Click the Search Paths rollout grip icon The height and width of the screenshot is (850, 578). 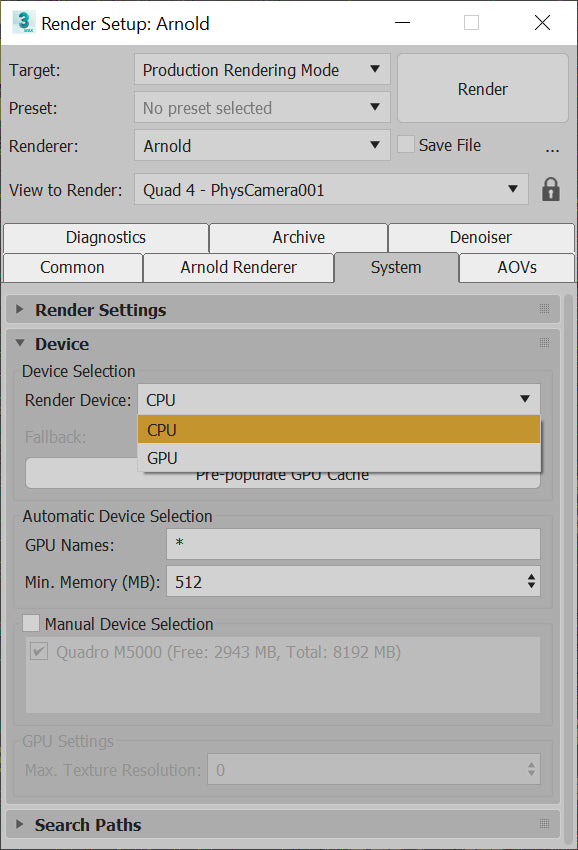pos(544,824)
